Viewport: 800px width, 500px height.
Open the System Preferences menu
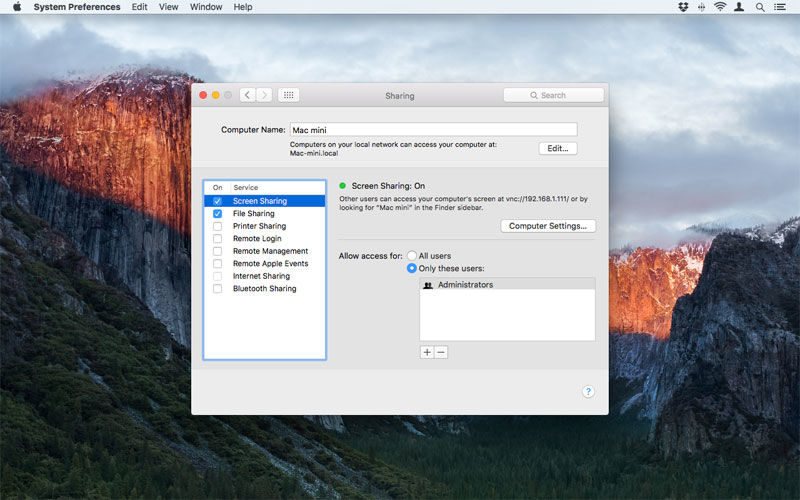click(x=77, y=7)
